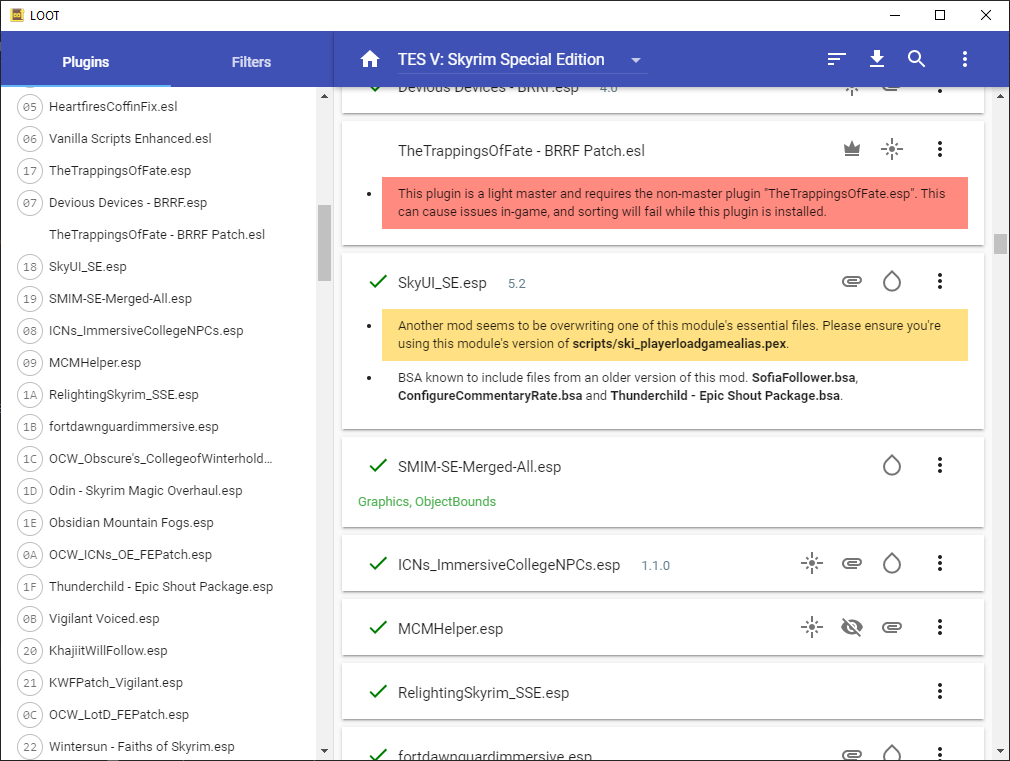Viewport: 1010px width, 761px height.
Task: Click paperclip archive icon on SkyUI_SE.esp card
Action: click(x=852, y=282)
